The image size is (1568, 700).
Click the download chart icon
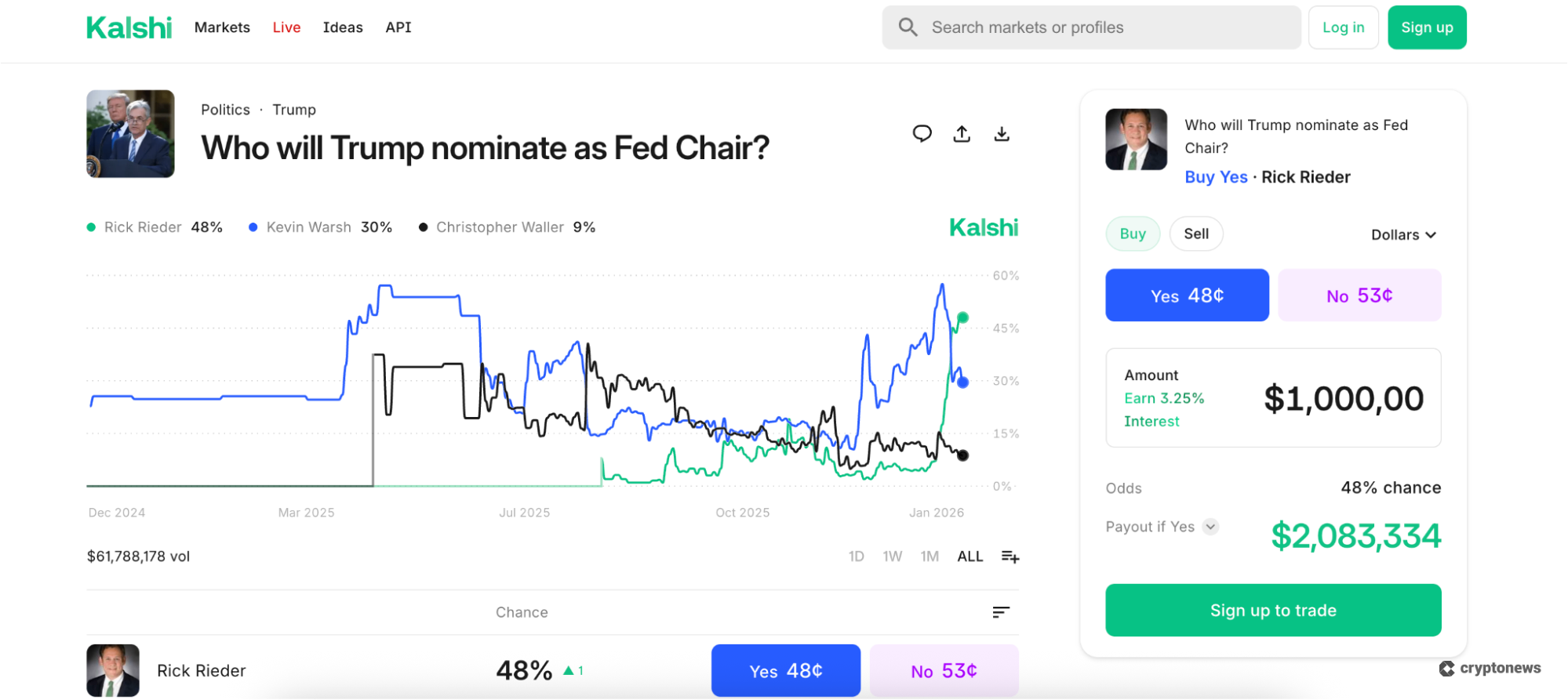(x=1002, y=133)
